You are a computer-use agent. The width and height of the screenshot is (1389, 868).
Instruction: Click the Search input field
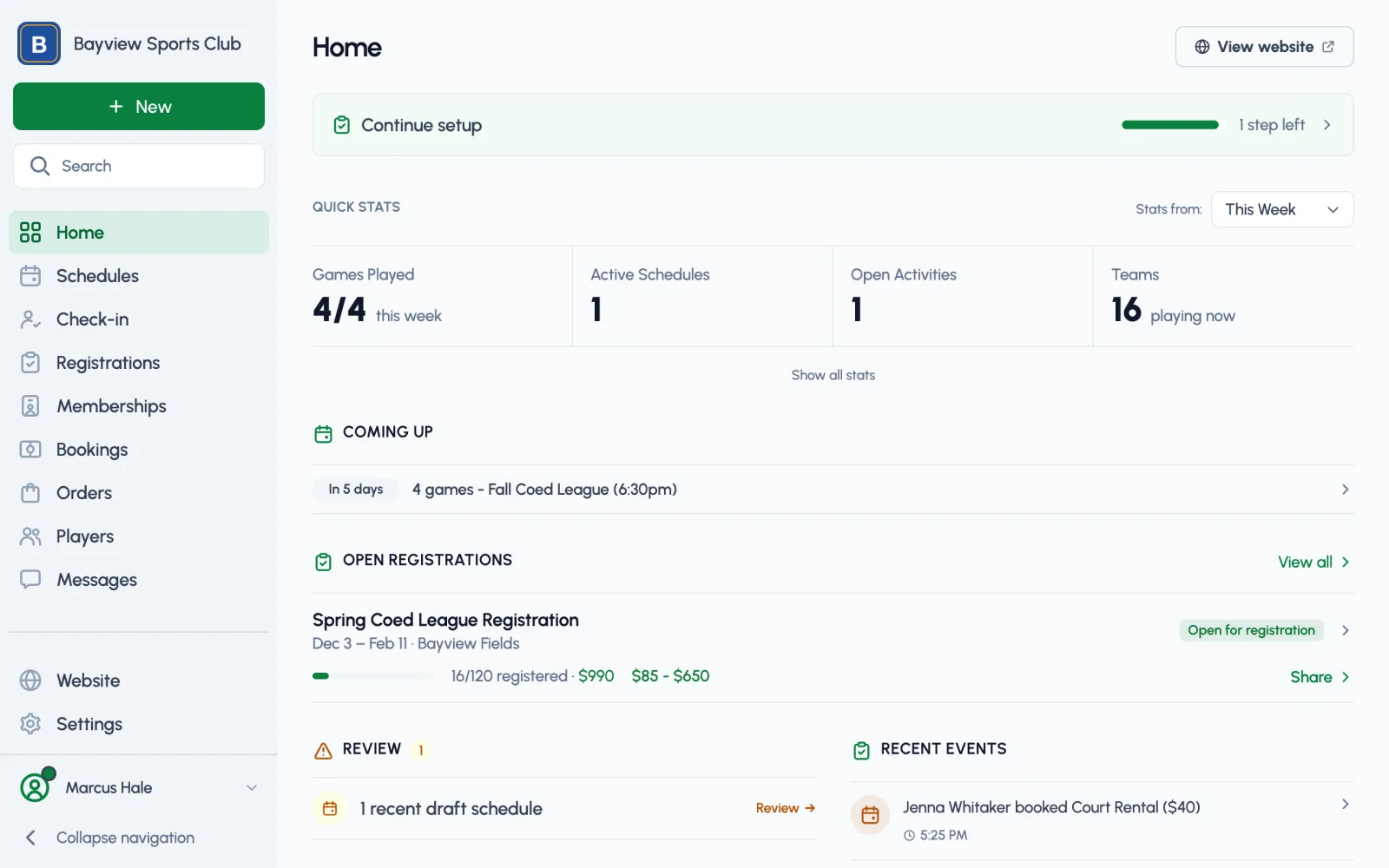[x=139, y=166]
